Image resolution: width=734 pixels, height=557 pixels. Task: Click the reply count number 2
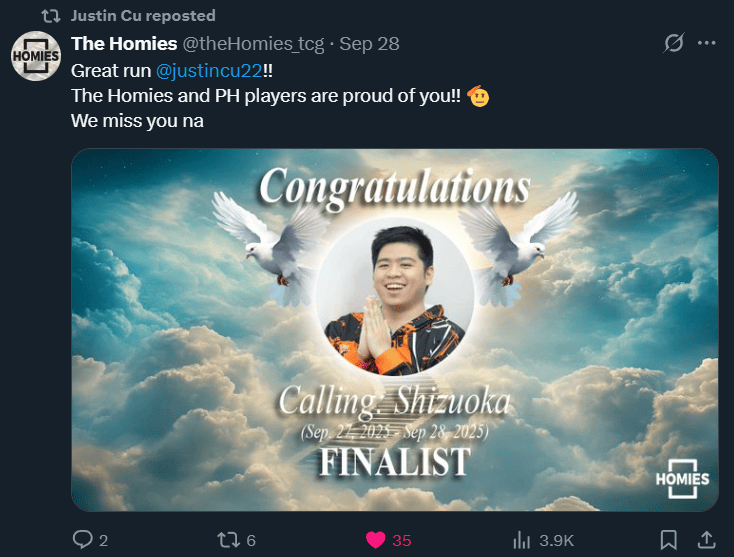[x=103, y=541]
